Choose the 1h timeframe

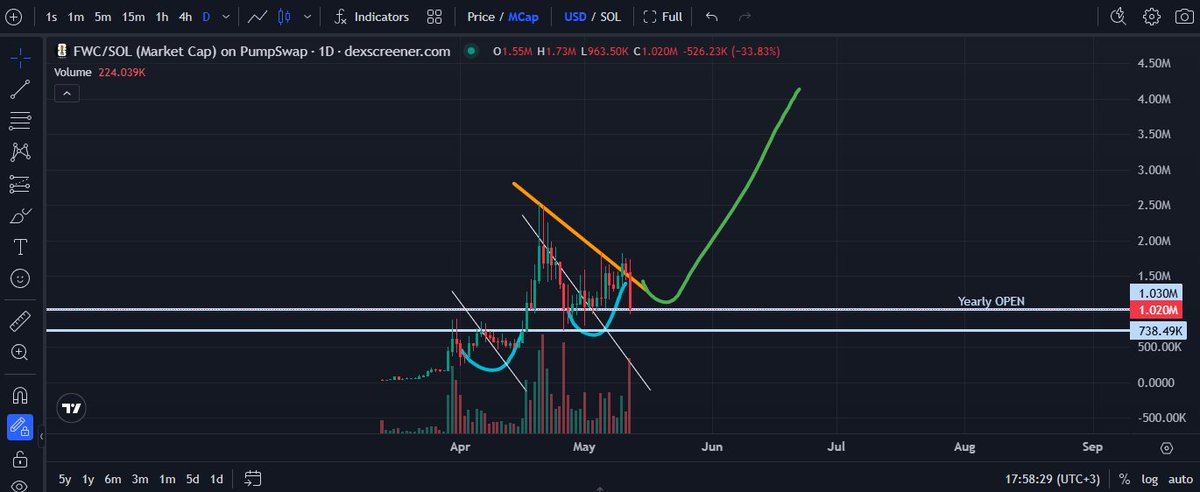click(162, 17)
